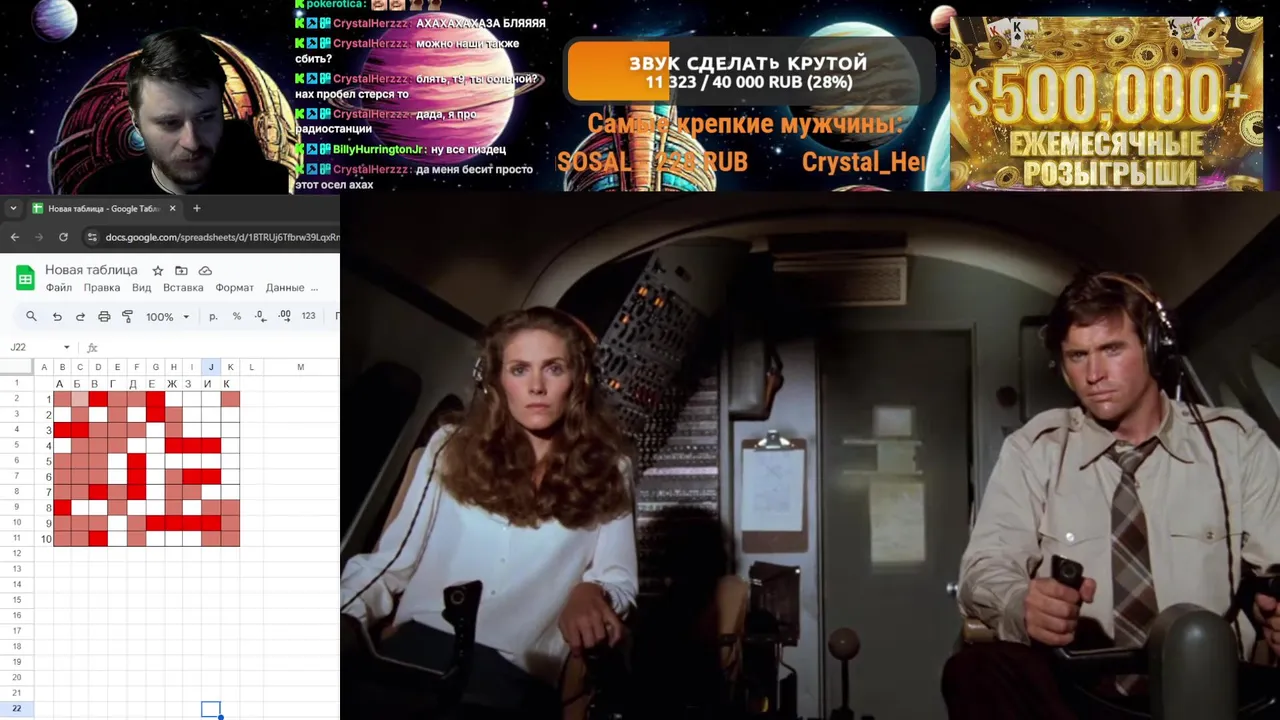
Task: Click cell with number 10 in column A
Action: click(43, 539)
